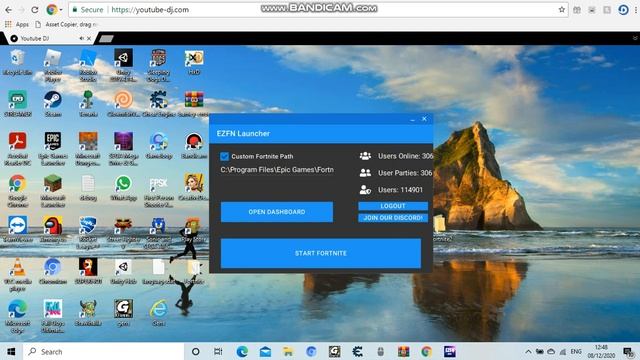The image size is (640, 360).
Task: Open the Acrobat Reader DC shortcut
Action: 17,149
